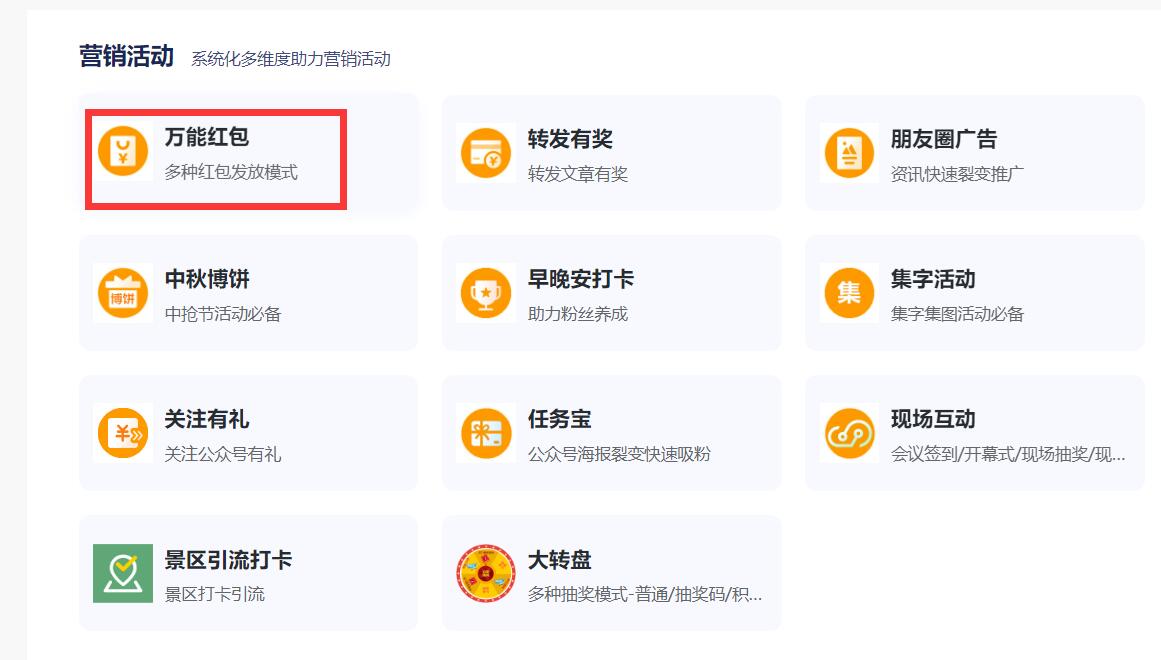The width and height of the screenshot is (1161, 660).
Task: Click the text 关注公众号有礼
Action: click(223, 454)
